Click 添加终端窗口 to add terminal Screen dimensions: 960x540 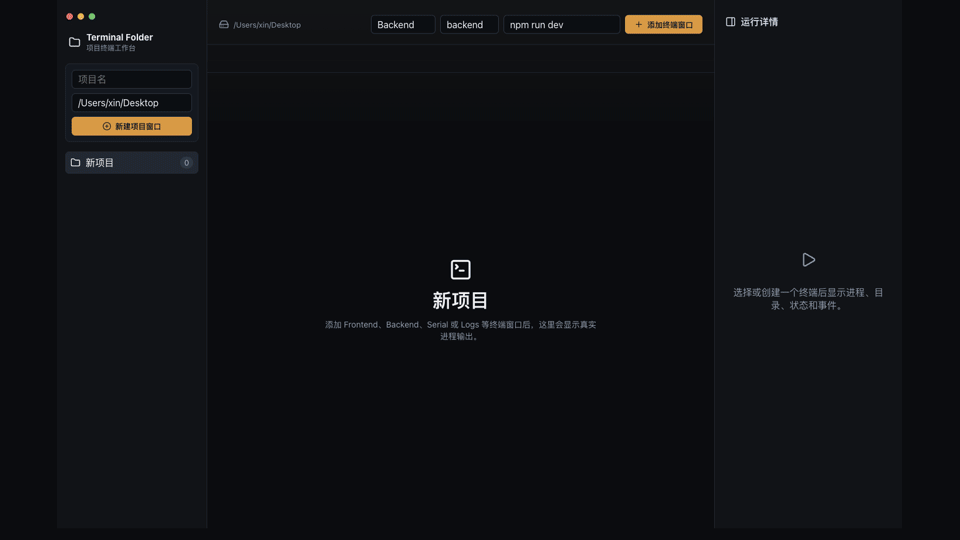[x=664, y=24]
